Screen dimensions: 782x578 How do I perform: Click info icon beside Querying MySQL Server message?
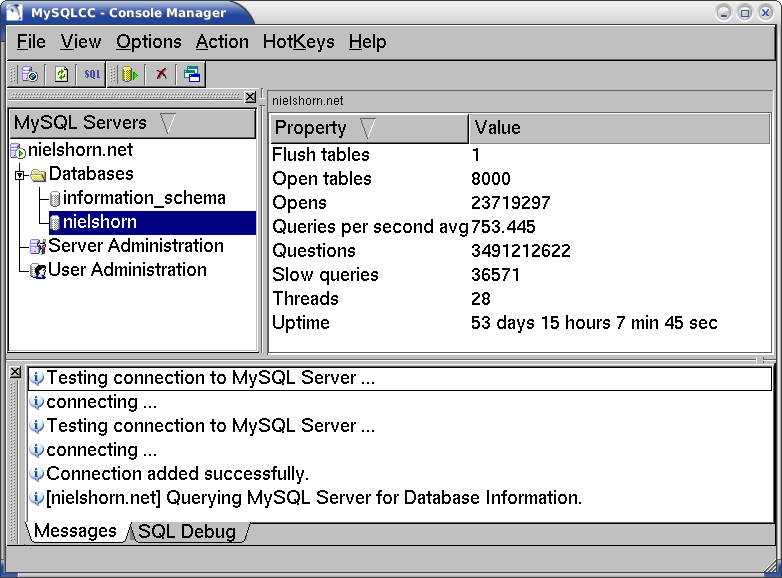(x=36, y=498)
